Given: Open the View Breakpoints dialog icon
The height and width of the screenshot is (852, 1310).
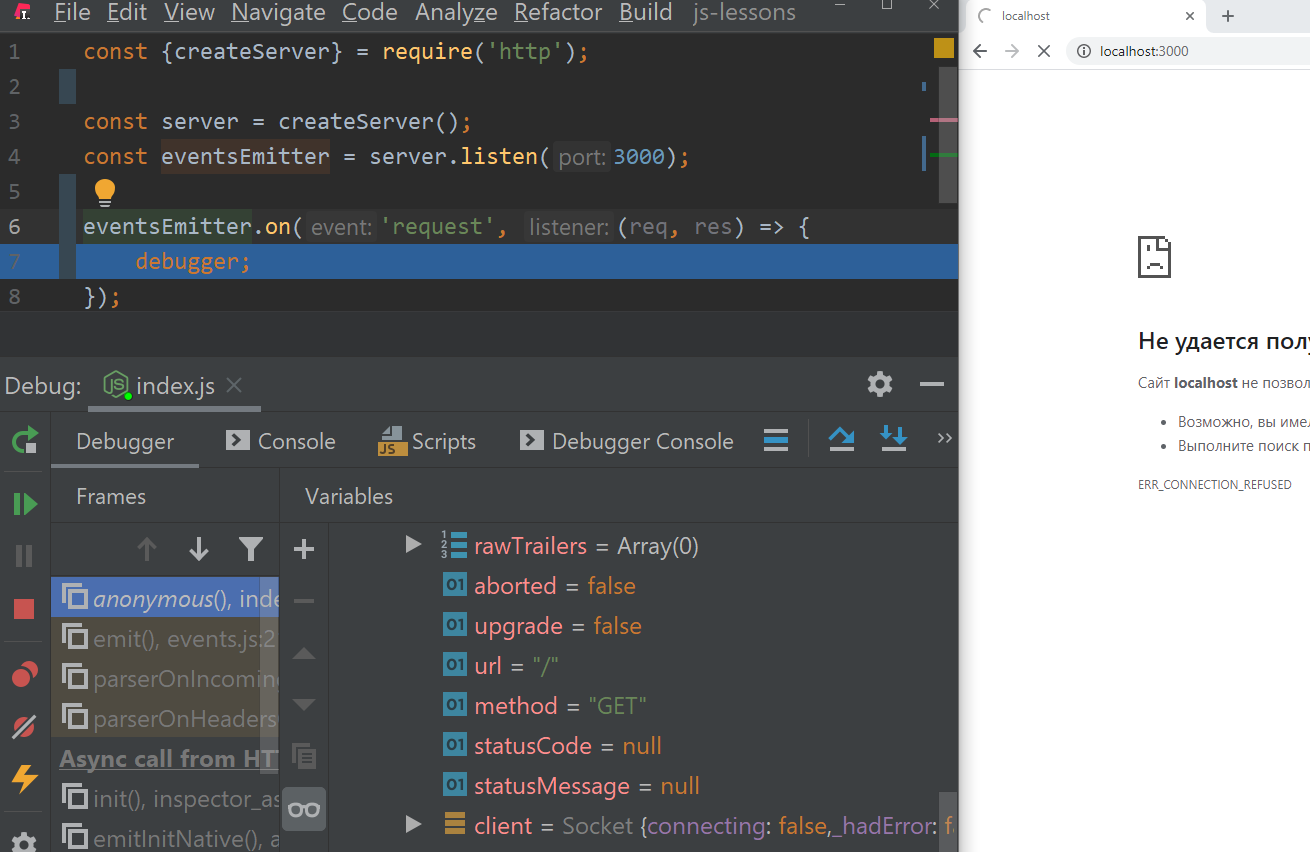Looking at the screenshot, I should (x=24, y=676).
